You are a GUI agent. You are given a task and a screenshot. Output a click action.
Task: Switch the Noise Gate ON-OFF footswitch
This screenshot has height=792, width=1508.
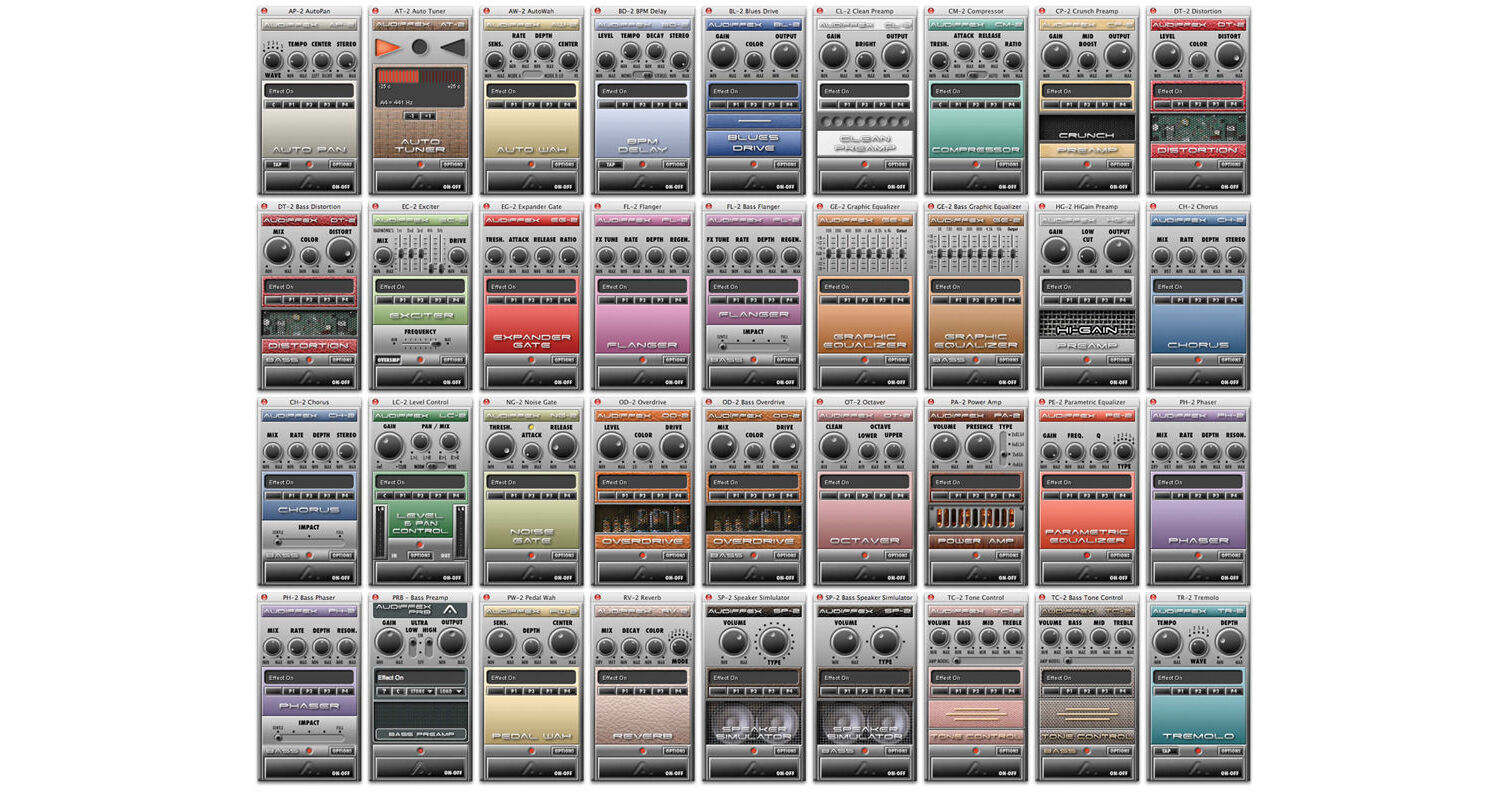click(x=531, y=573)
